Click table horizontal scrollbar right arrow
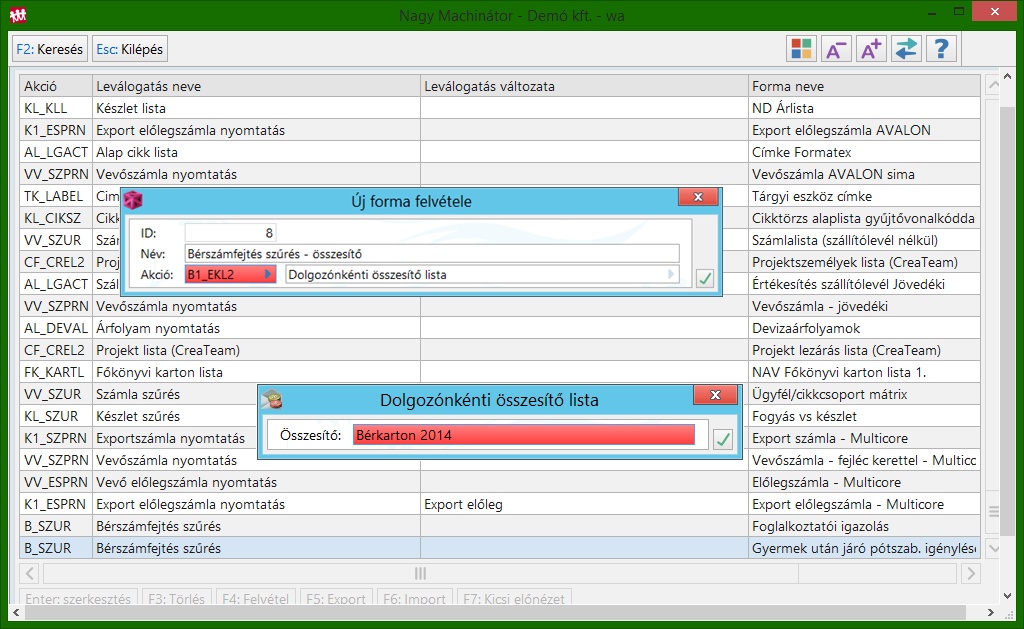1024x629 pixels. pyautogui.click(x=970, y=573)
